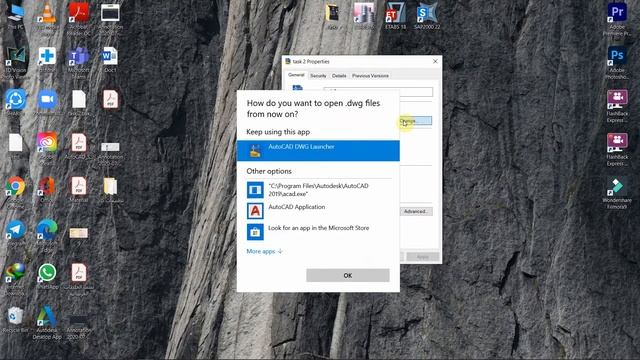Select Recycle Bin desktop icon
The width and height of the screenshot is (640, 360).
[16, 320]
